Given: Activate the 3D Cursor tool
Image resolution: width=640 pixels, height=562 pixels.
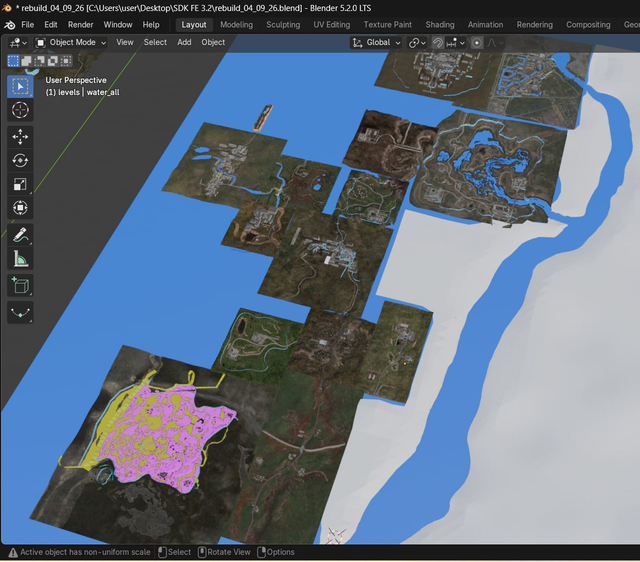Looking at the screenshot, I should pos(20,110).
